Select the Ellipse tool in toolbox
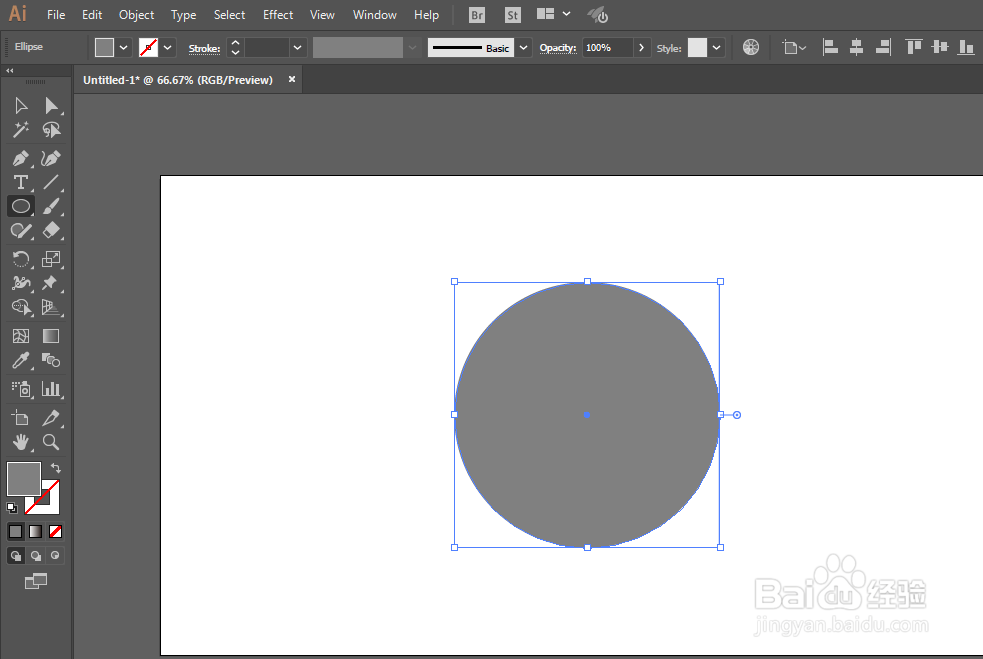The width and height of the screenshot is (983, 659). [21, 206]
